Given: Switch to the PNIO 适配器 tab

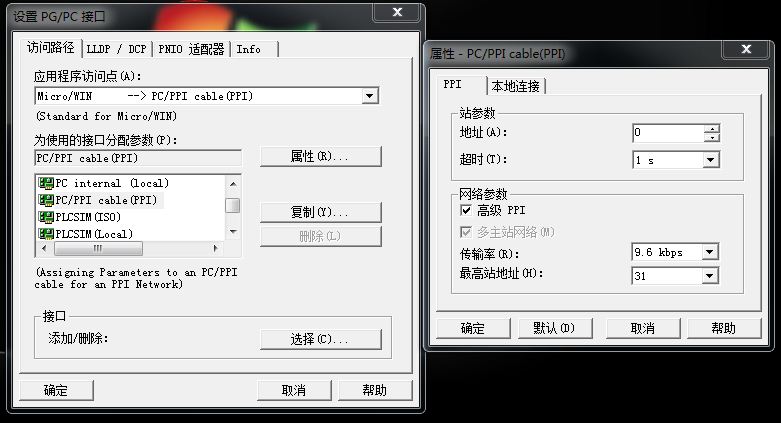Looking at the screenshot, I should tap(191, 49).
